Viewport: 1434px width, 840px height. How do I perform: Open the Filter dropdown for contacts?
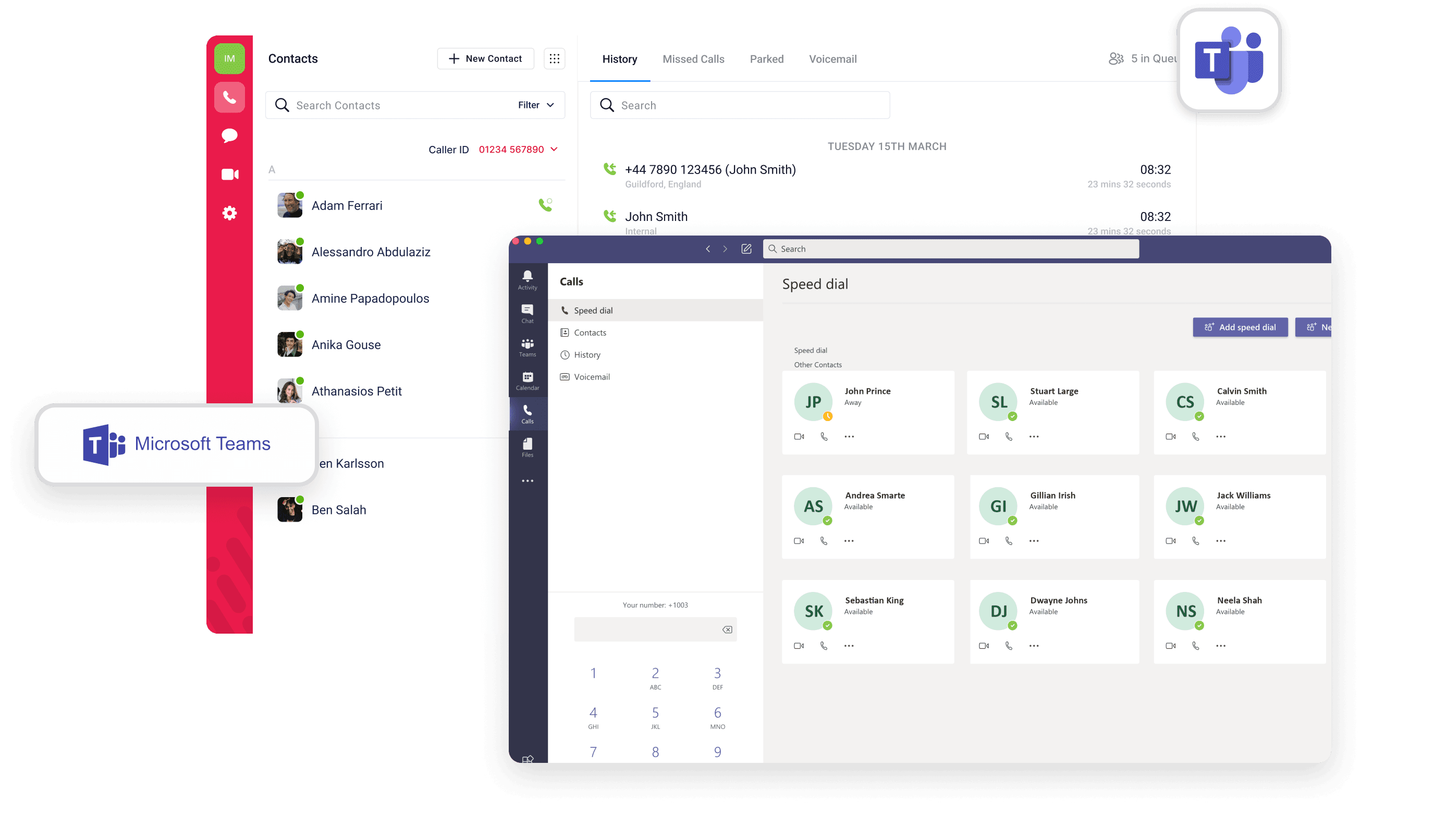pyautogui.click(x=534, y=105)
